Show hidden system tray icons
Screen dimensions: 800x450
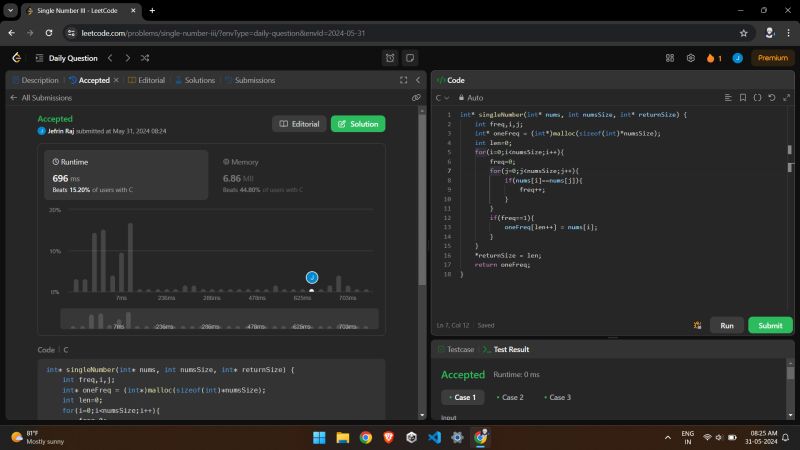[667, 437]
